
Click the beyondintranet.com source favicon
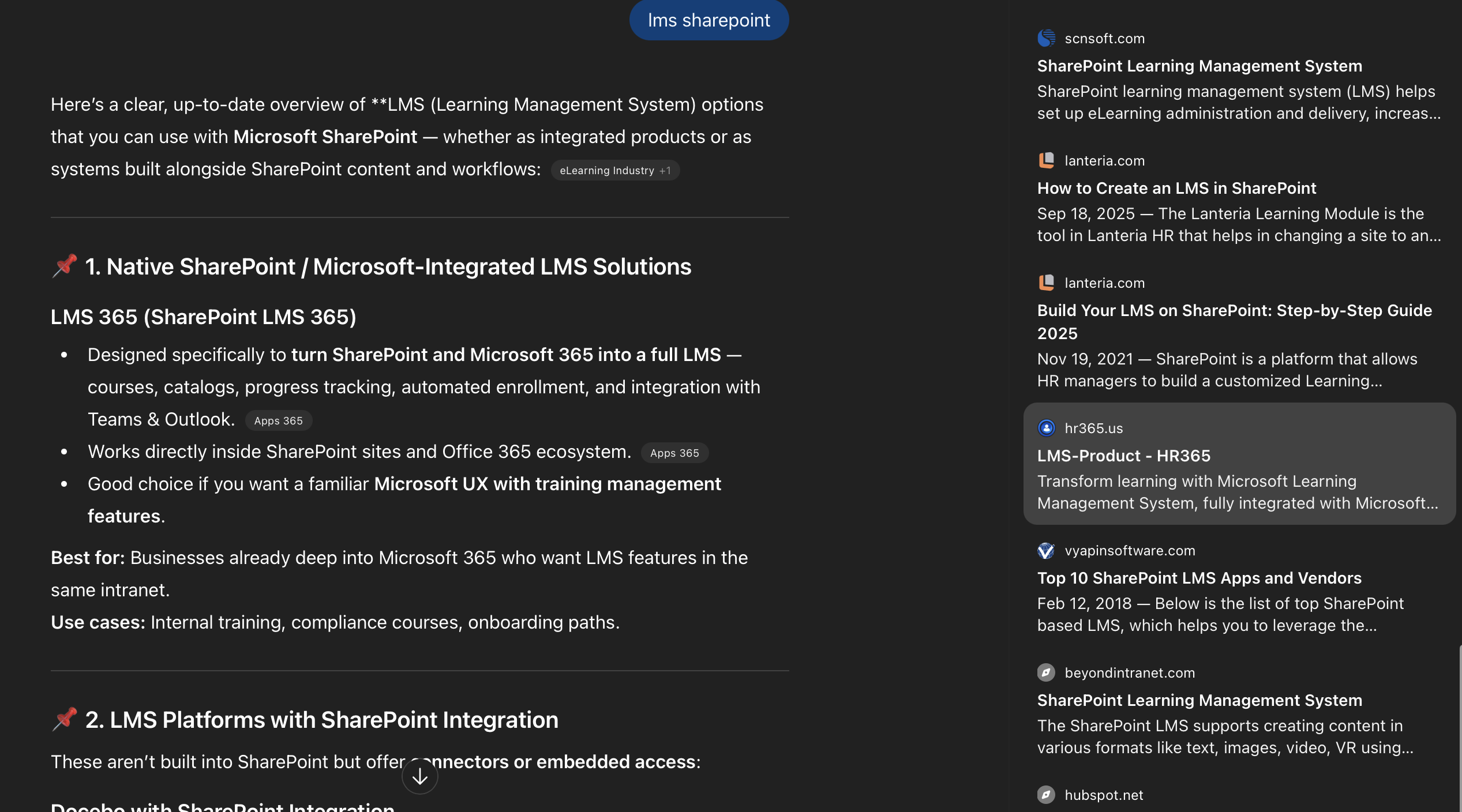[1046, 672]
